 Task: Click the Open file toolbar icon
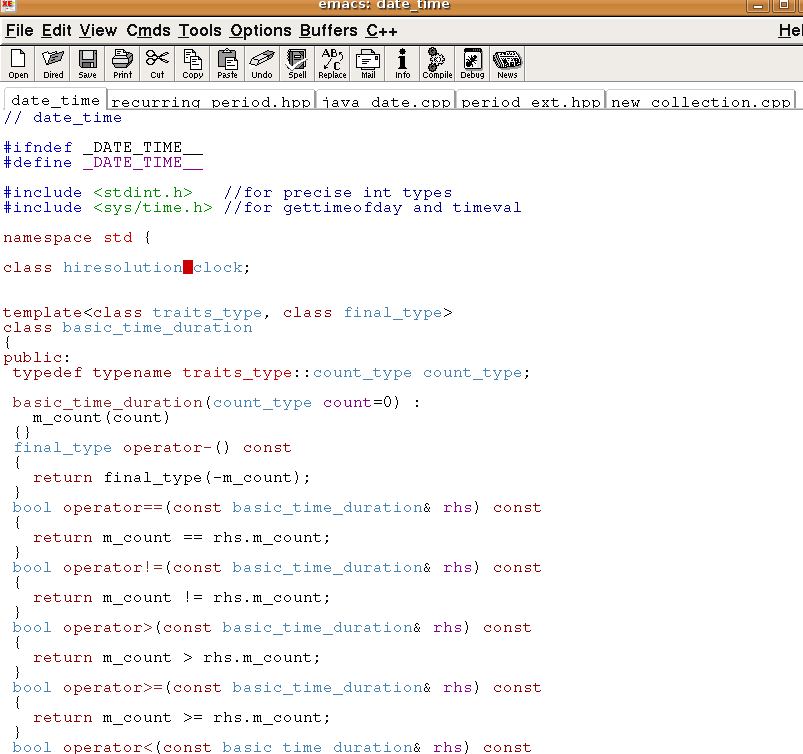(18, 63)
